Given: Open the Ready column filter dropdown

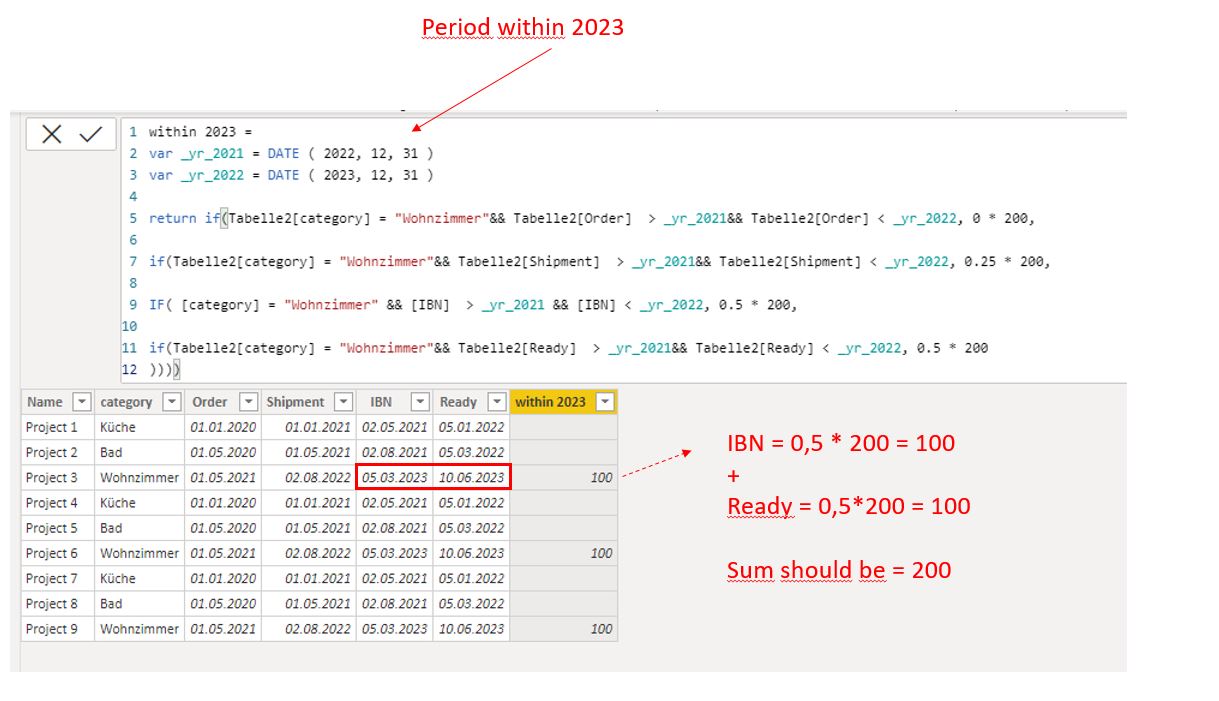Looking at the screenshot, I should coord(496,402).
